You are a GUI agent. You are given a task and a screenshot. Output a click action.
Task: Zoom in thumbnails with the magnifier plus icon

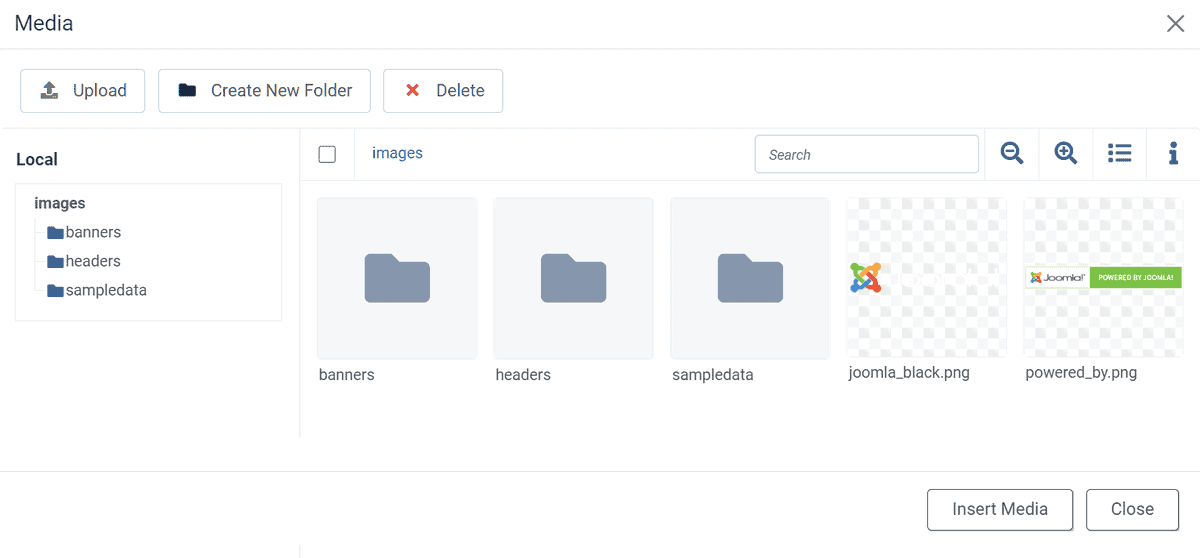1066,154
